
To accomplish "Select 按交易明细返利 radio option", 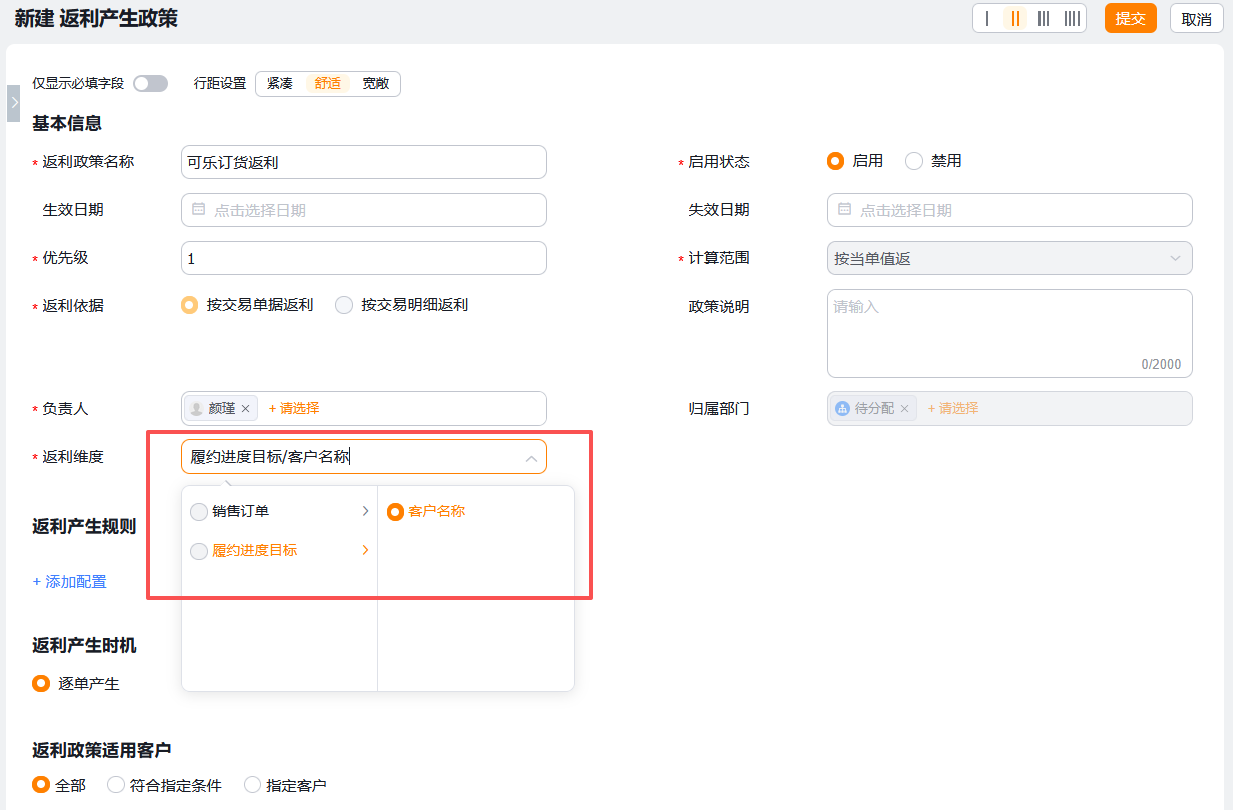I will pos(344,305).
